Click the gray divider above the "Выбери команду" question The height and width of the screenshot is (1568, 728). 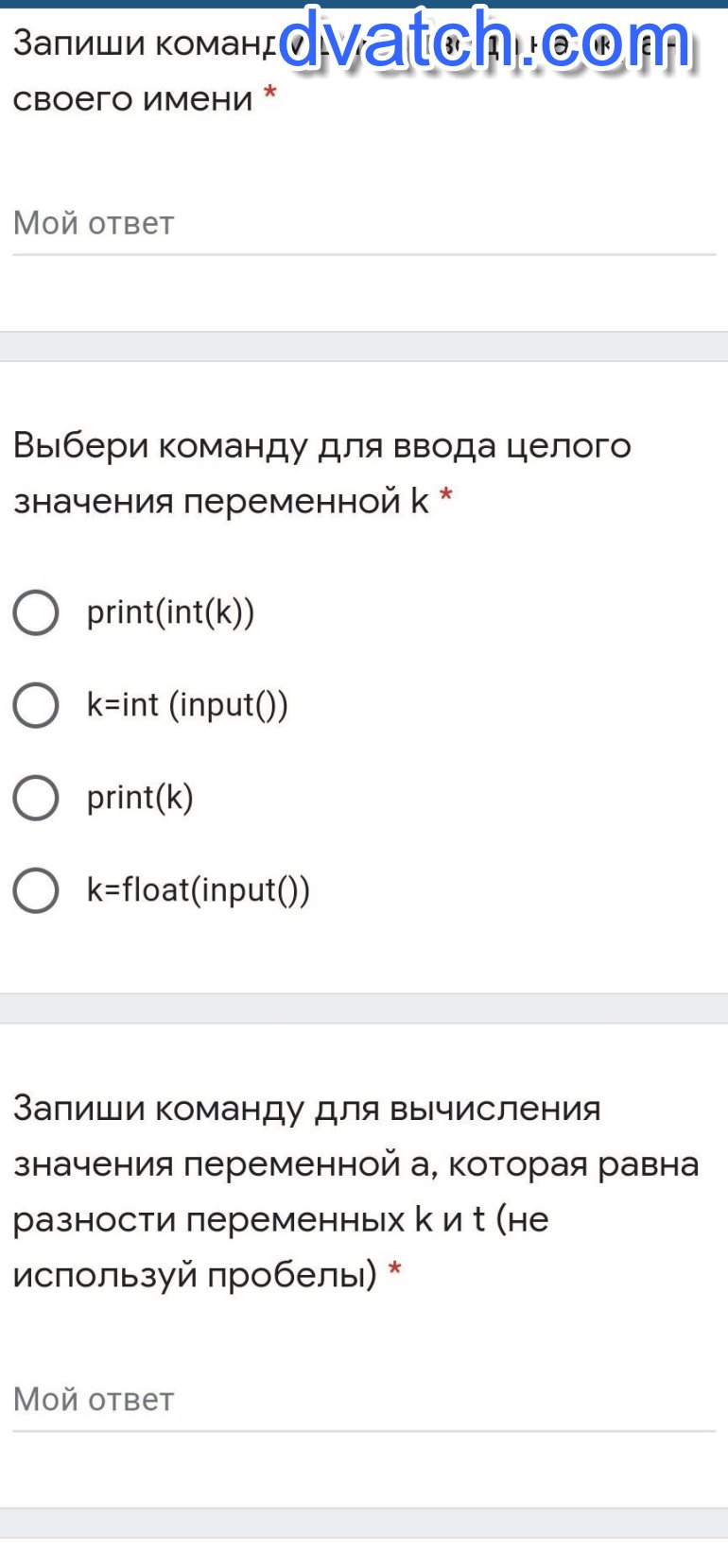pos(364,346)
